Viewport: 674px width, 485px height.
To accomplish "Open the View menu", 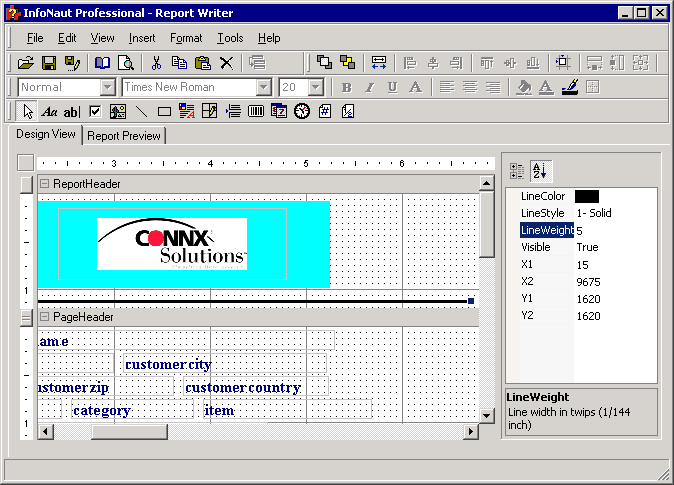I will [102, 38].
